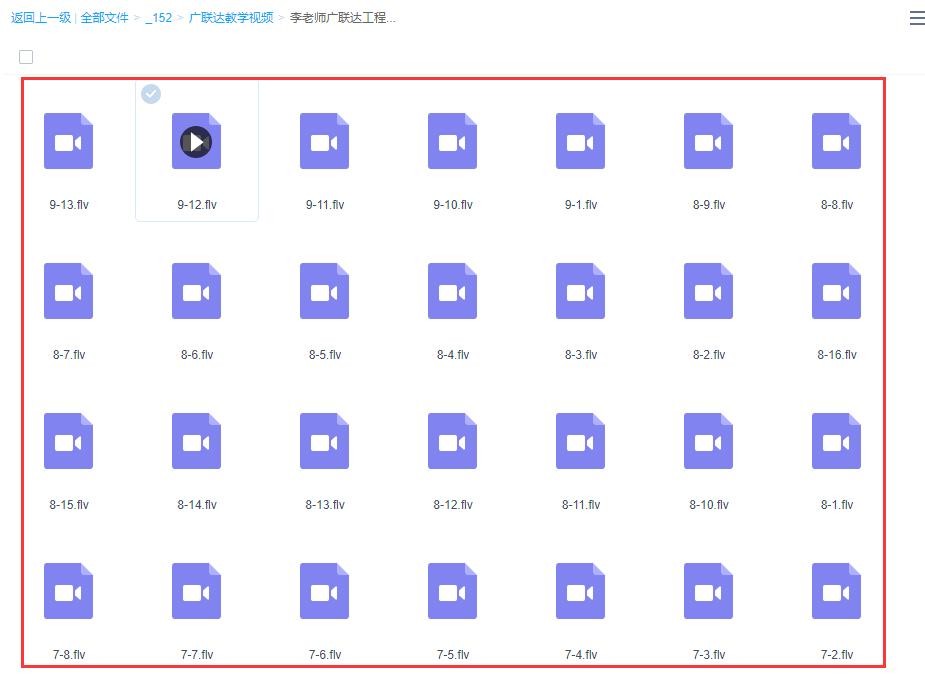Select the 8-9.flv video icon
925x684 pixels.
point(708,141)
